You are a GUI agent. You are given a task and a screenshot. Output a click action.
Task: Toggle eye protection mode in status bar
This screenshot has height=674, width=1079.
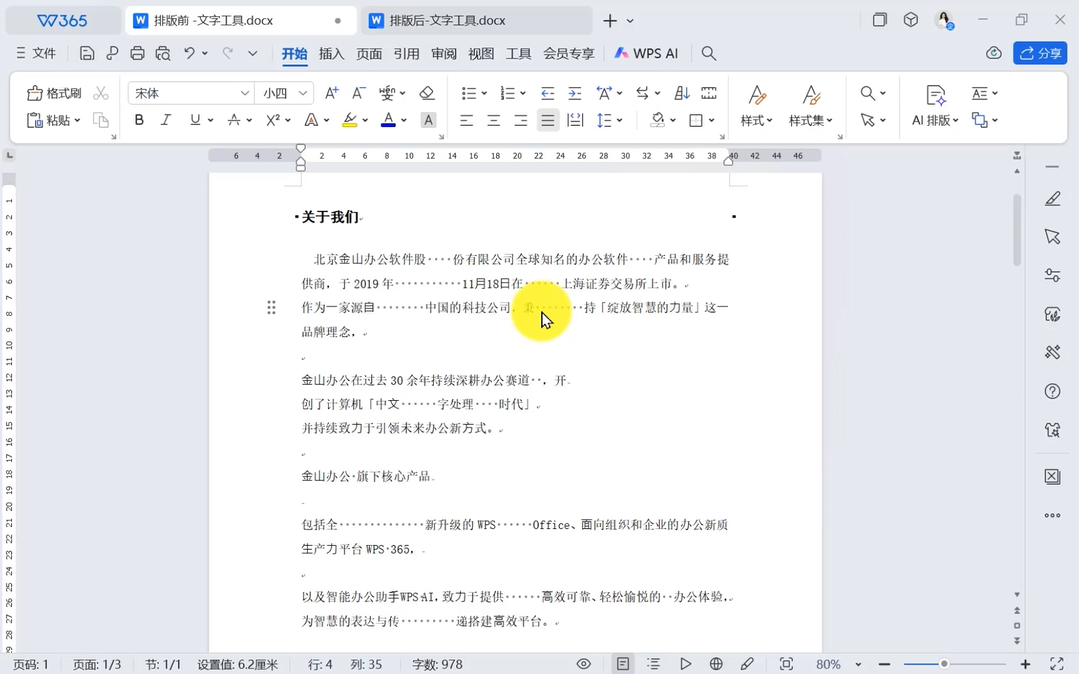[584, 664]
